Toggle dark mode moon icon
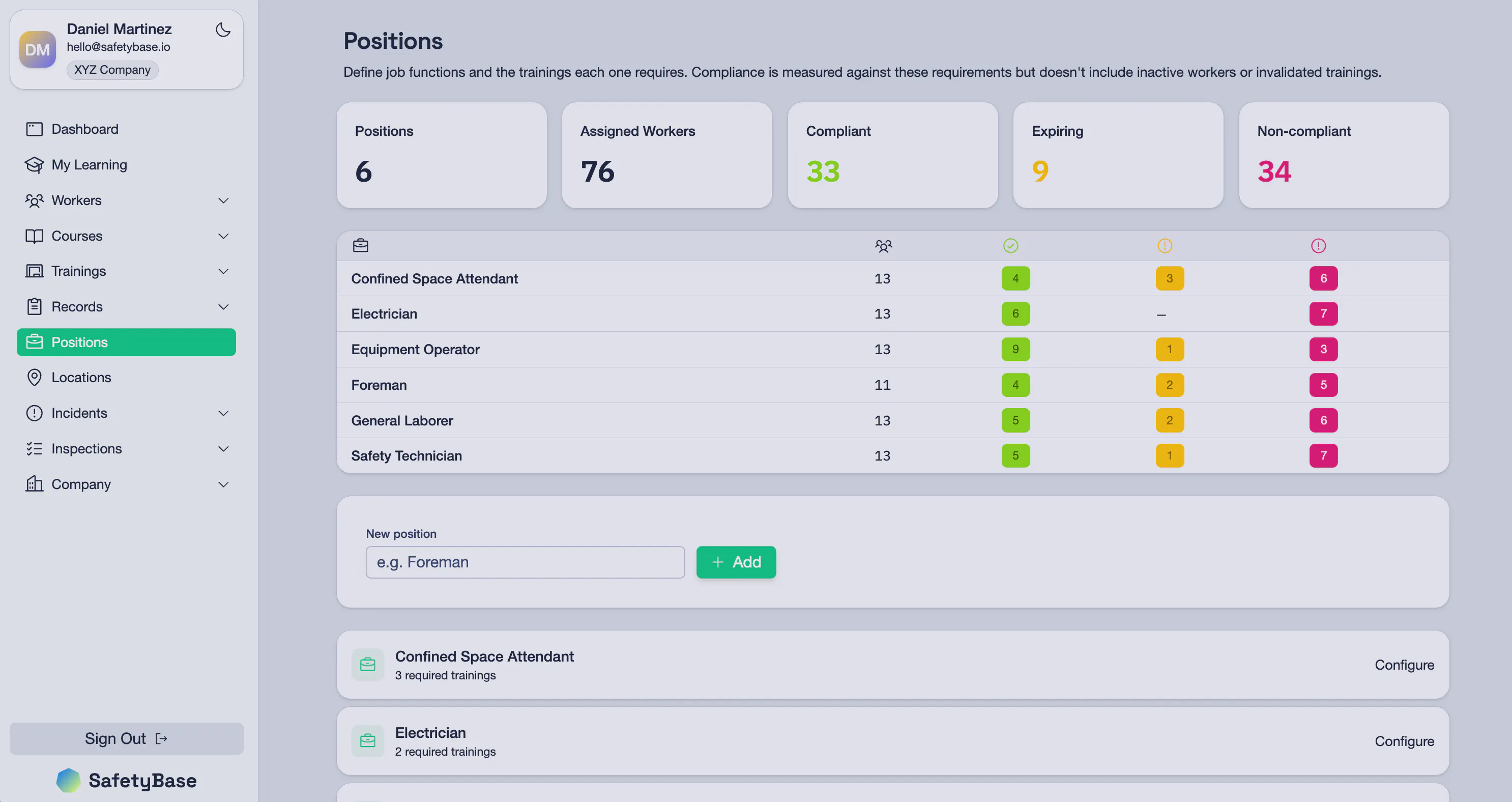The height and width of the screenshot is (802, 1512). [x=223, y=30]
